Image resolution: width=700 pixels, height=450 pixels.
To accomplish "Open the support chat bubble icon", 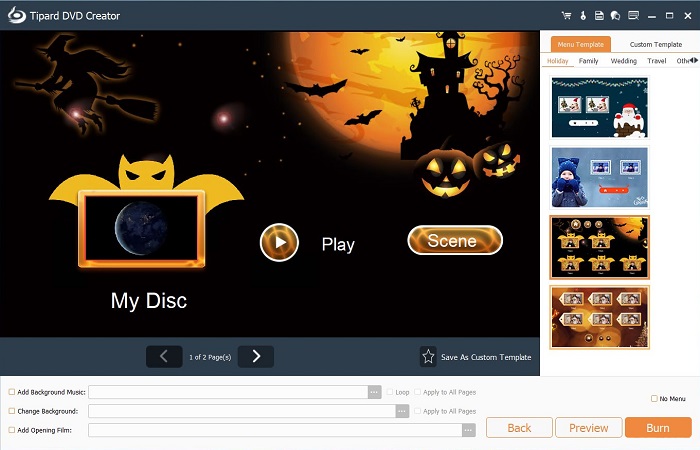I will [614, 15].
